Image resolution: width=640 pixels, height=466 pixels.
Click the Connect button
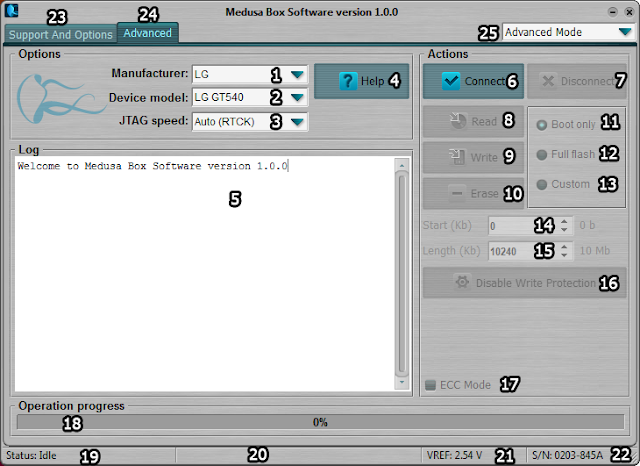tap(473, 81)
